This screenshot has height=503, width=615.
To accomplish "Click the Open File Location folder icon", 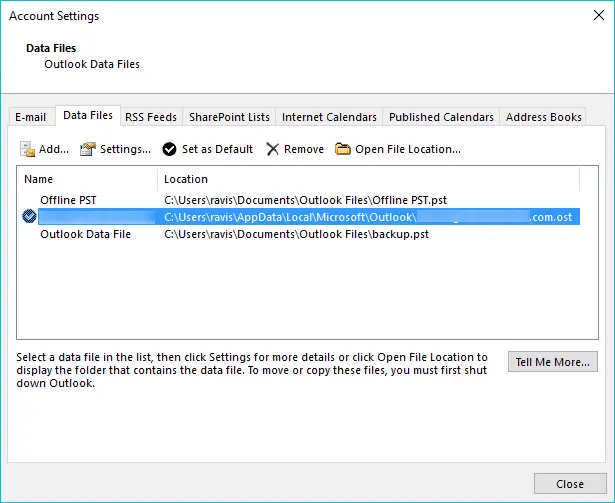I will click(343, 149).
